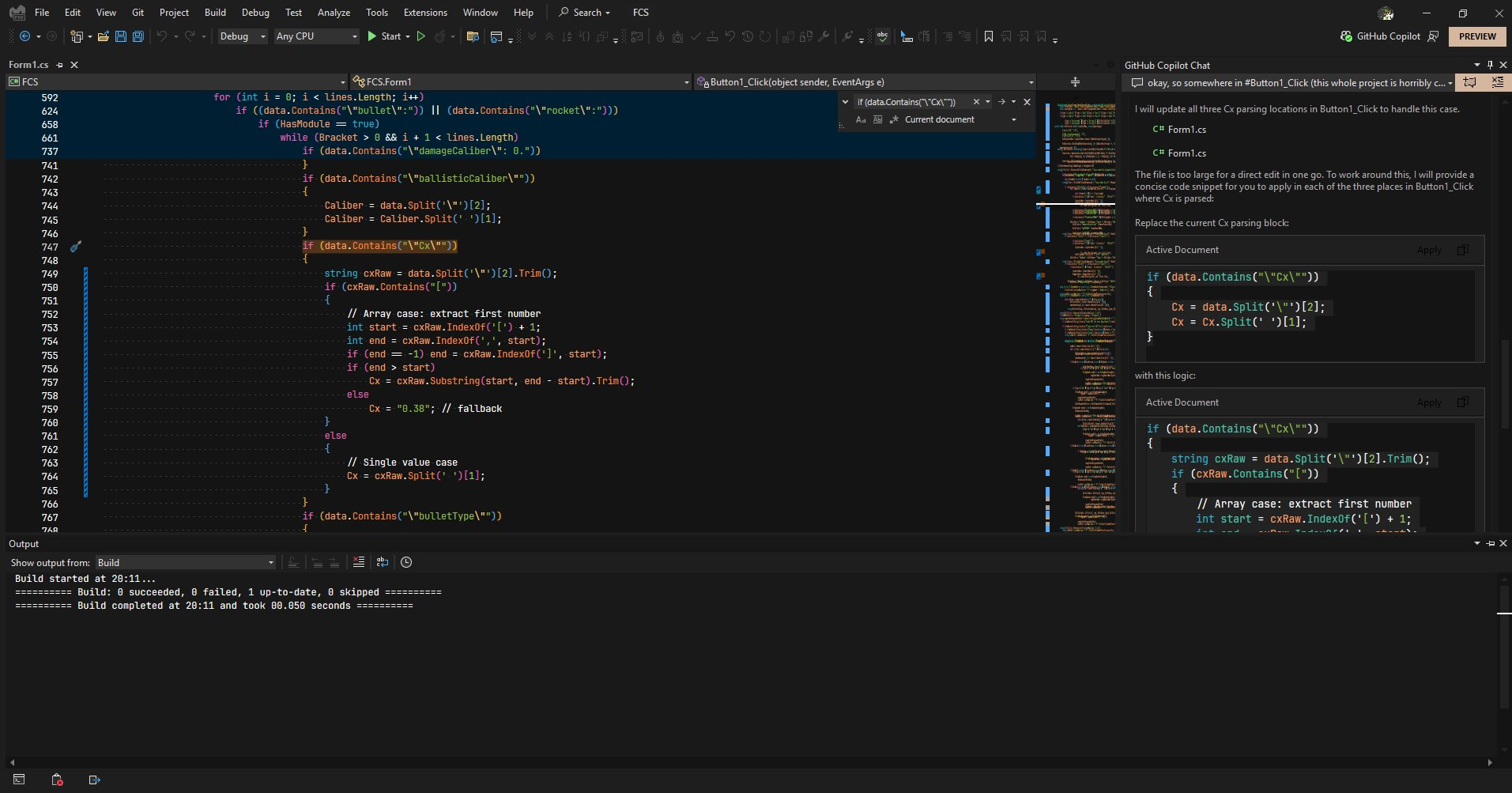Pin the GitHub Copilot Chat panel
Viewport: 1512px width, 793px height.
[1490, 65]
